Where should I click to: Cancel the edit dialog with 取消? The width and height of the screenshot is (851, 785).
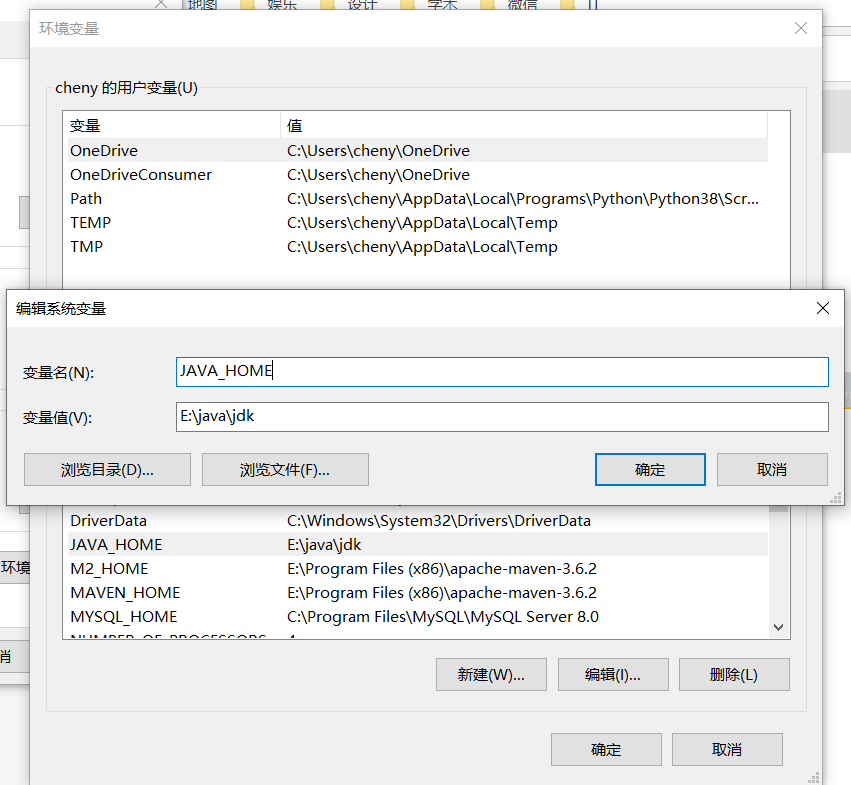pyautogui.click(x=772, y=469)
